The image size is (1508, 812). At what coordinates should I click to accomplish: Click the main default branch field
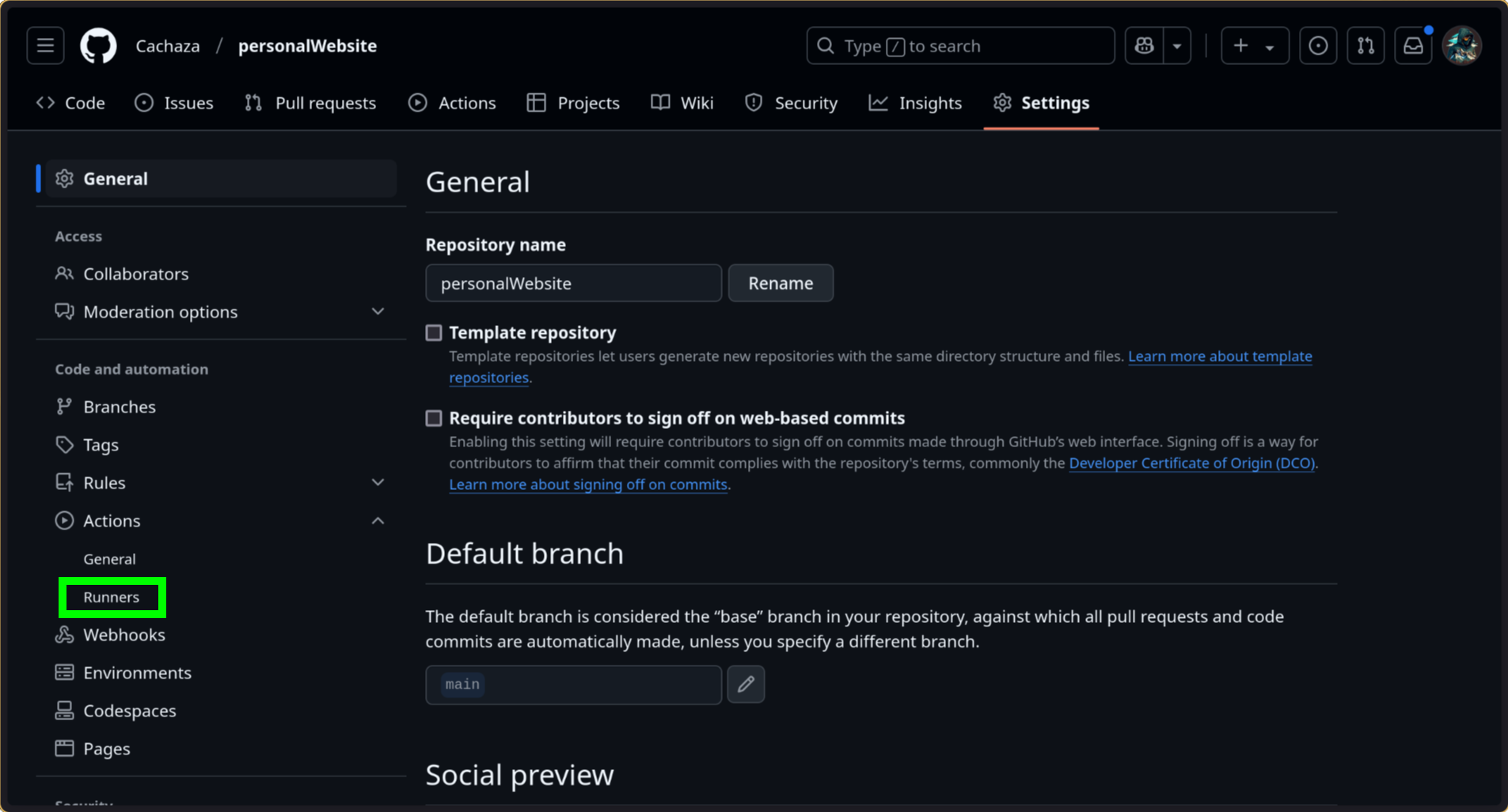[x=573, y=685]
